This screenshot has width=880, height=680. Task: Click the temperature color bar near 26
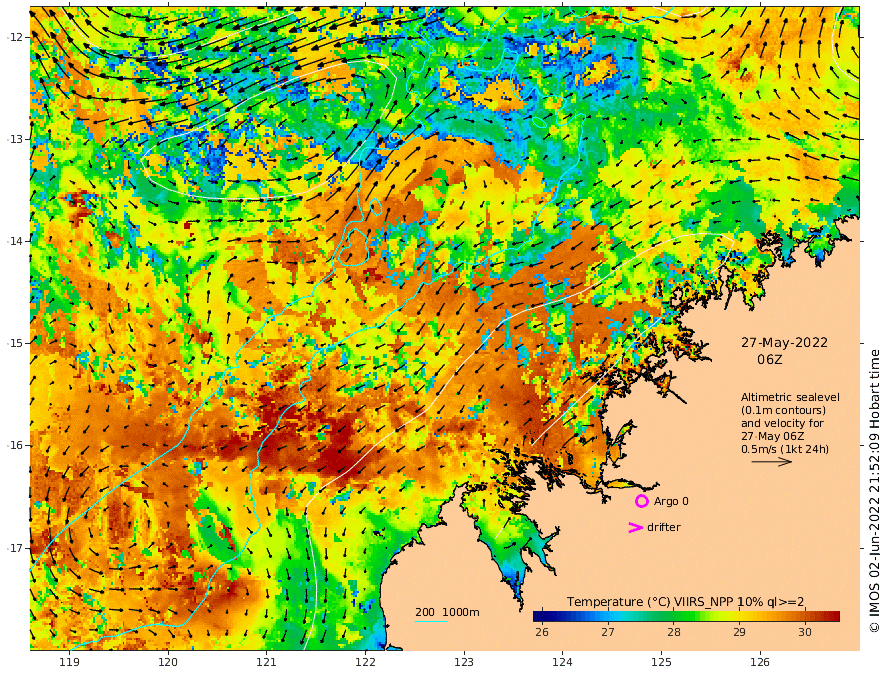coord(542,616)
